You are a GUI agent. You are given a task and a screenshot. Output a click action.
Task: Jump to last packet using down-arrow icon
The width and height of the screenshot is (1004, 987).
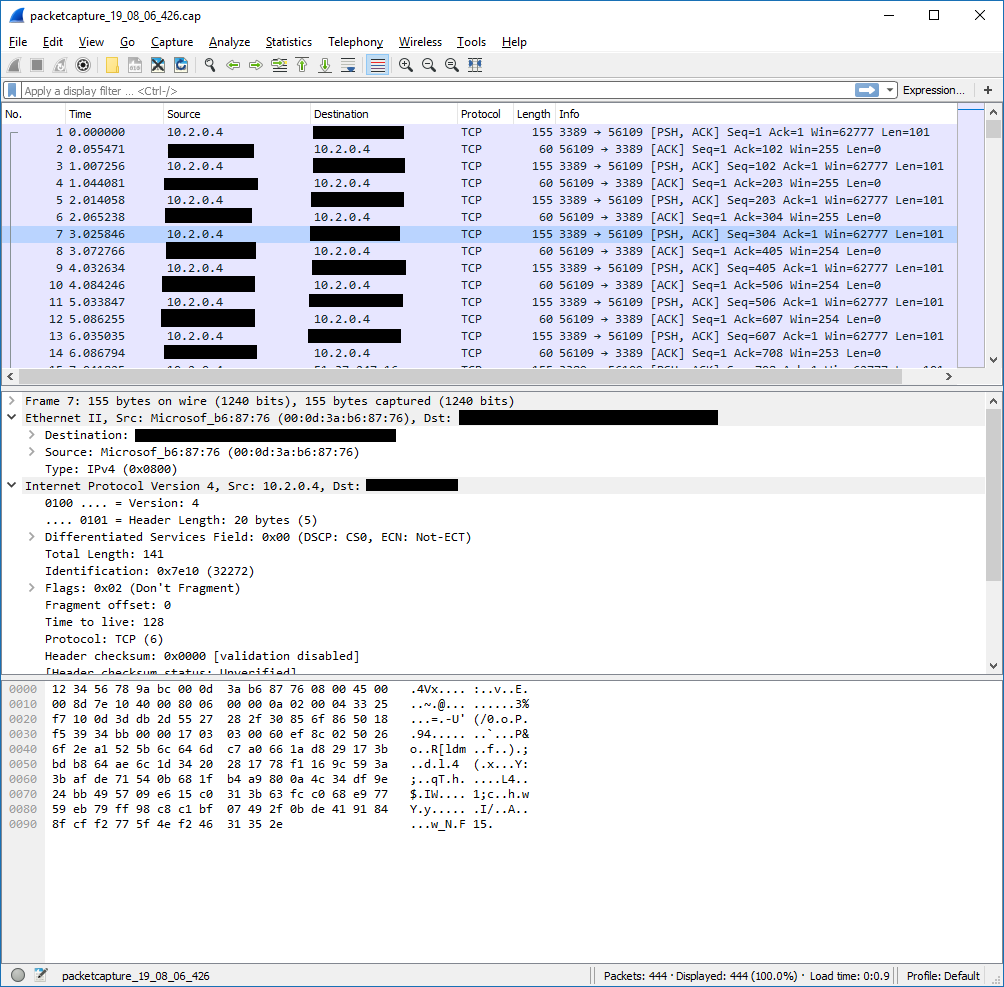tap(326, 65)
